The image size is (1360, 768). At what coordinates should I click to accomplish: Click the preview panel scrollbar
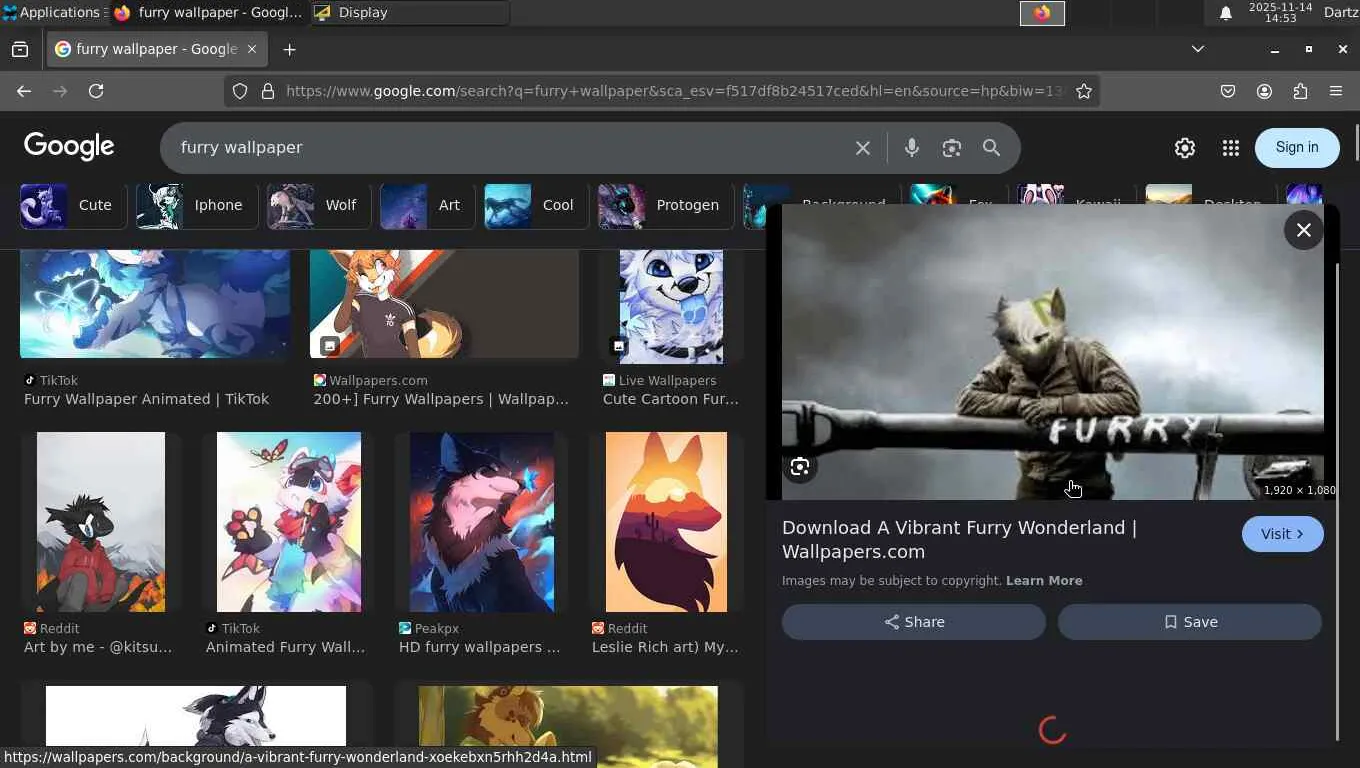[x=1337, y=500]
